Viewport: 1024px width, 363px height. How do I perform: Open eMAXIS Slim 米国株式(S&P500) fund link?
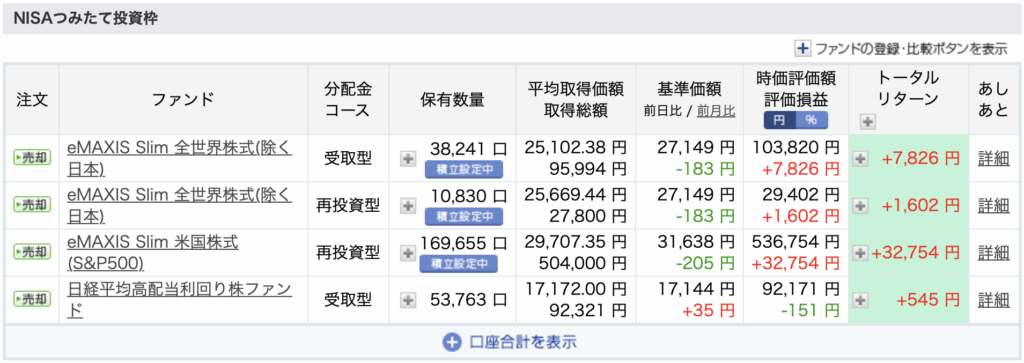click(153, 252)
